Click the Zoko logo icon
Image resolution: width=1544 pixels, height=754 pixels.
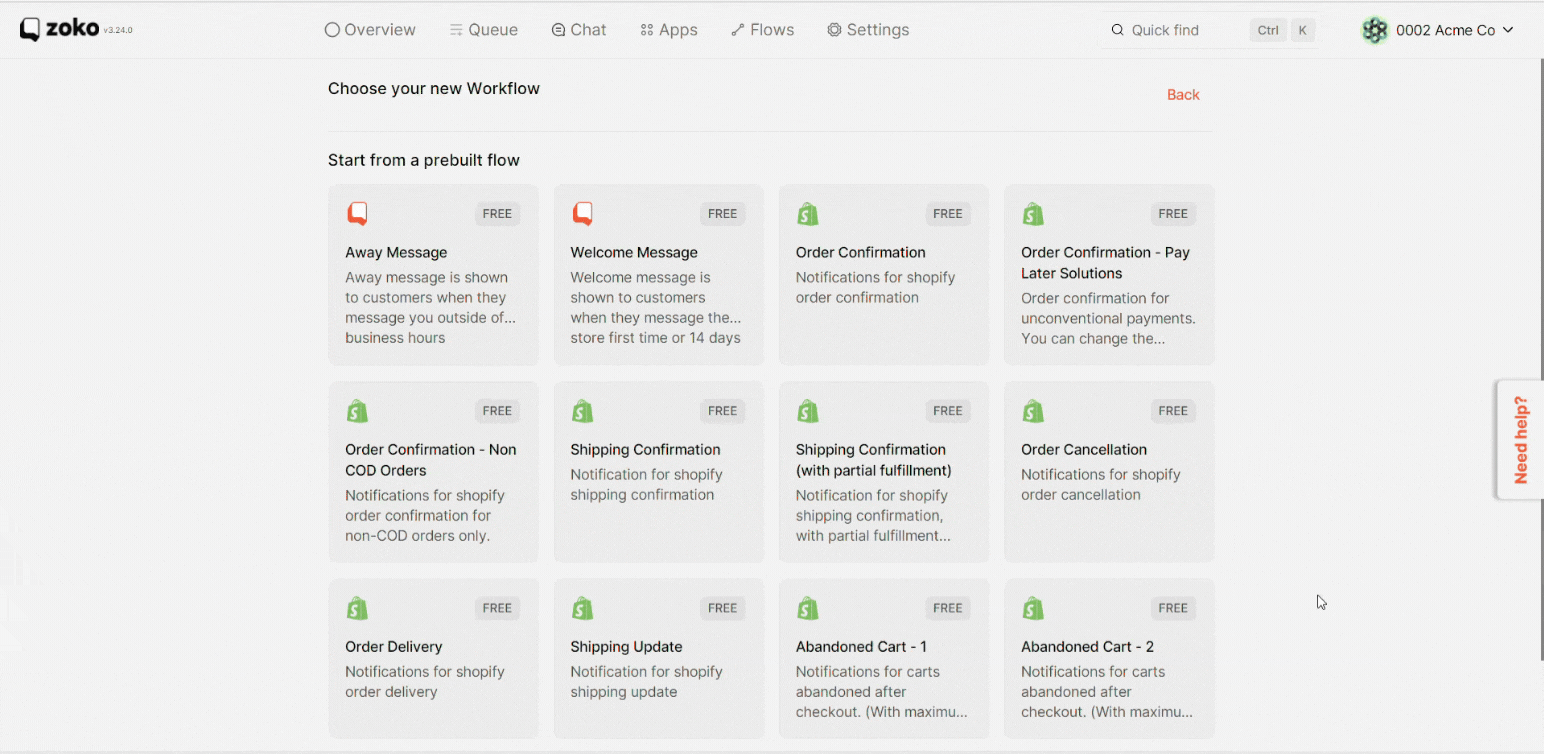31,30
